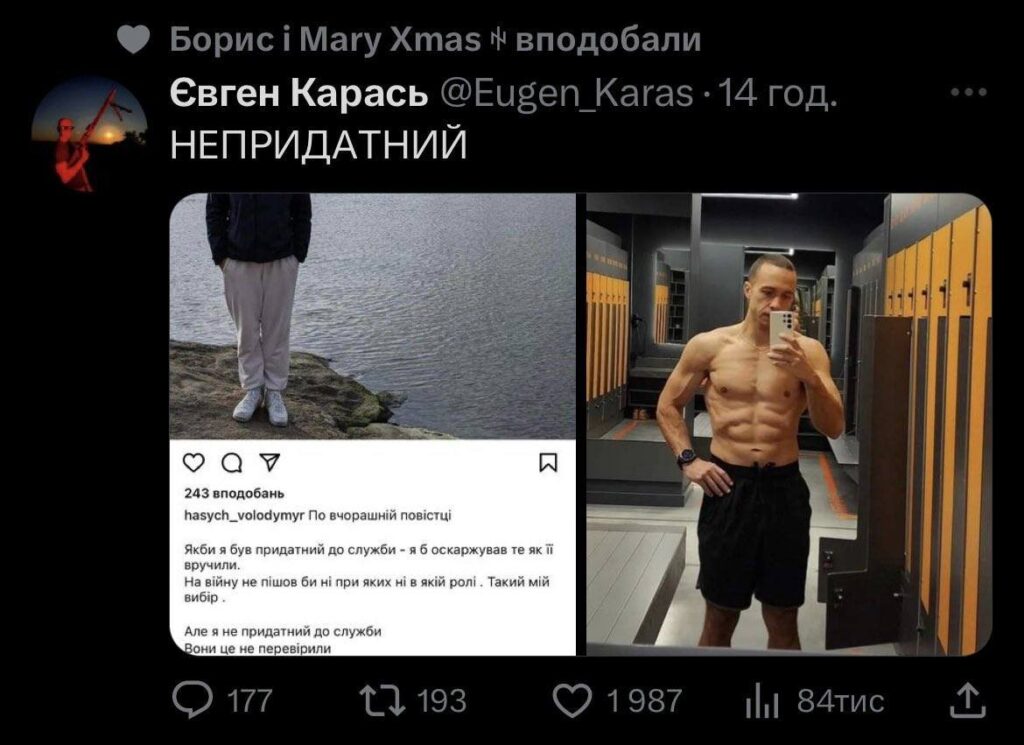Open the left Instagram screenshot image
The width and height of the screenshot is (1024, 745).
373,424
